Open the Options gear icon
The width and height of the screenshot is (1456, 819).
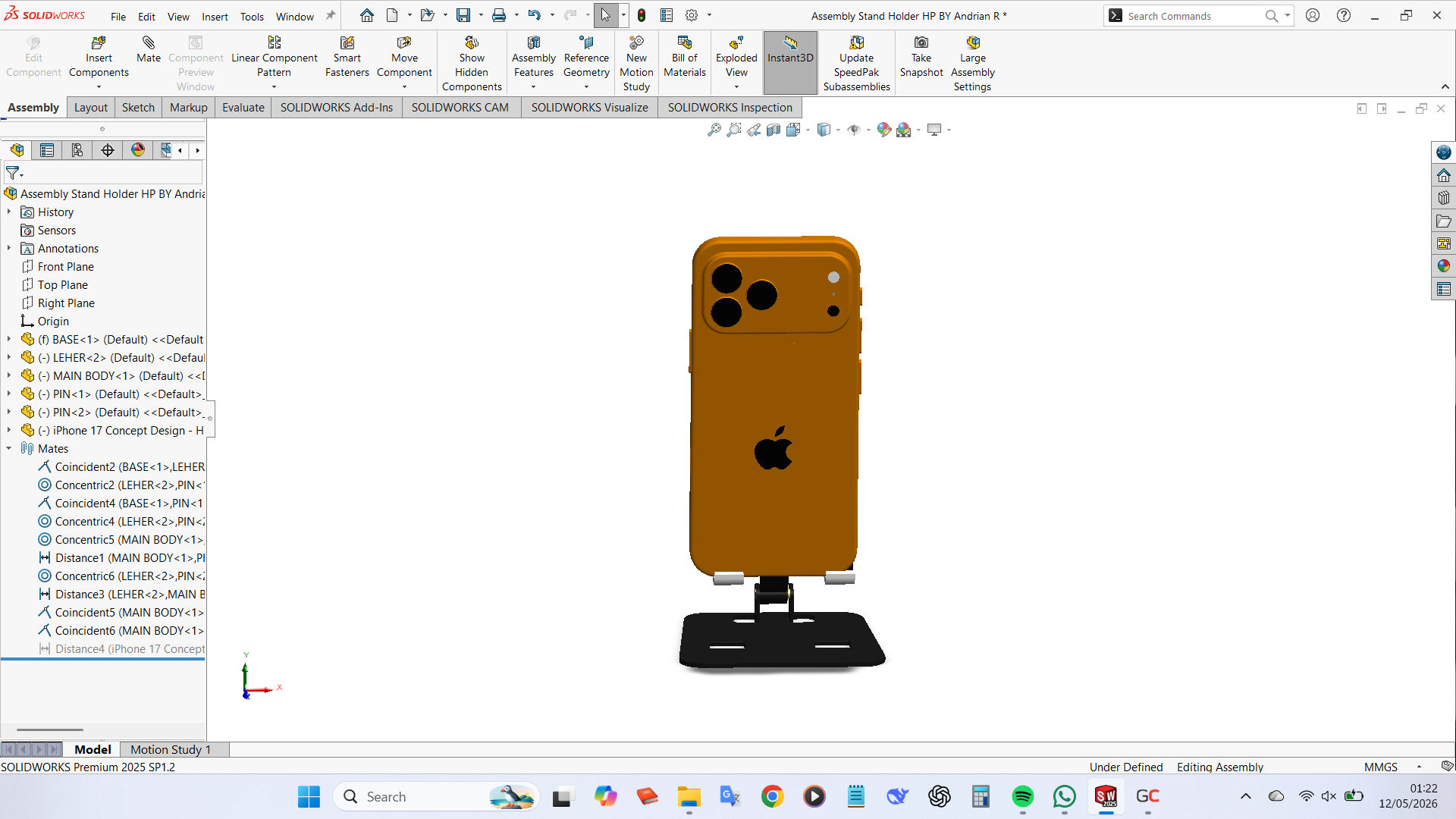click(x=692, y=15)
